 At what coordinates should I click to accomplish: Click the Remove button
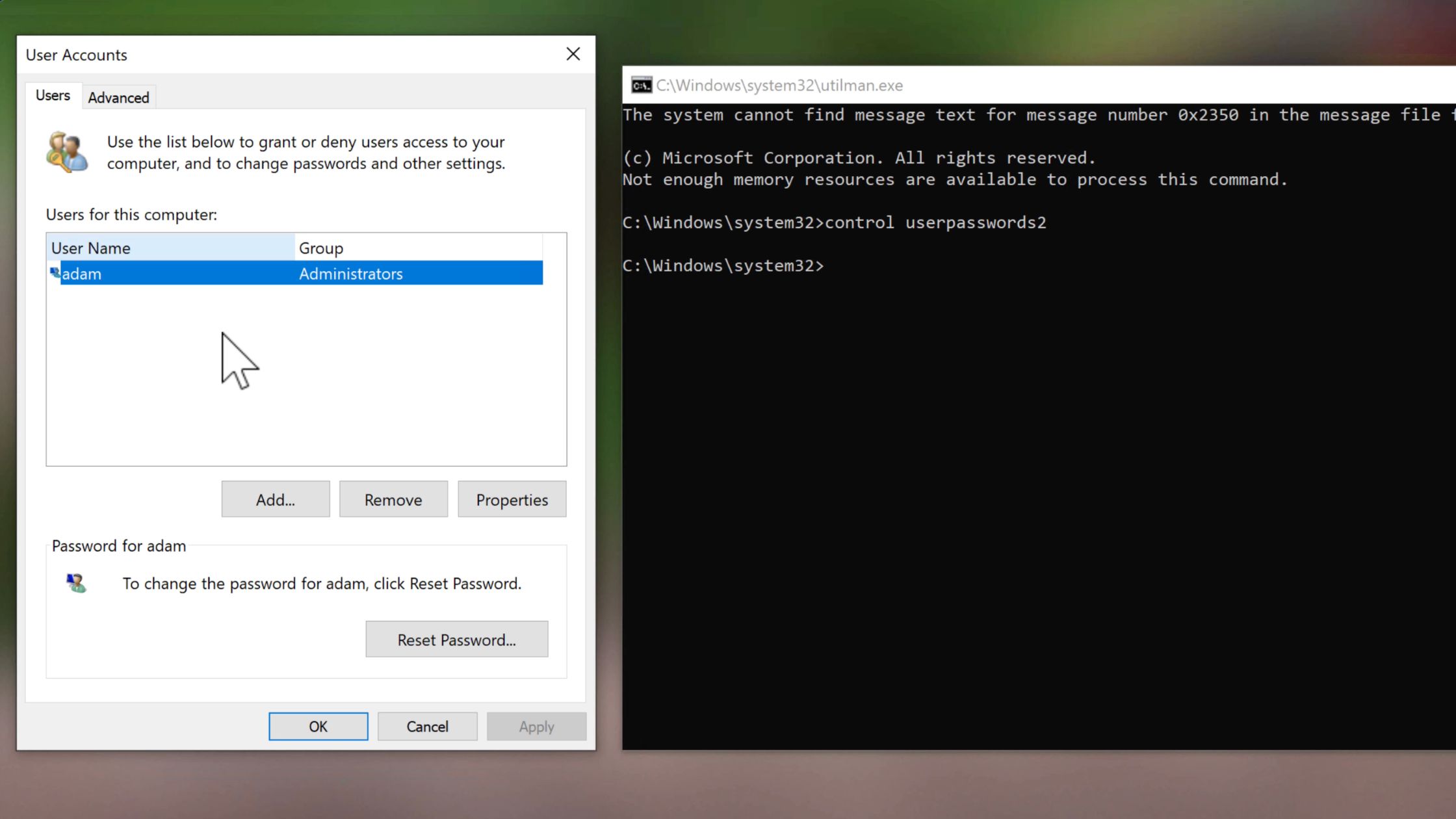click(x=393, y=499)
